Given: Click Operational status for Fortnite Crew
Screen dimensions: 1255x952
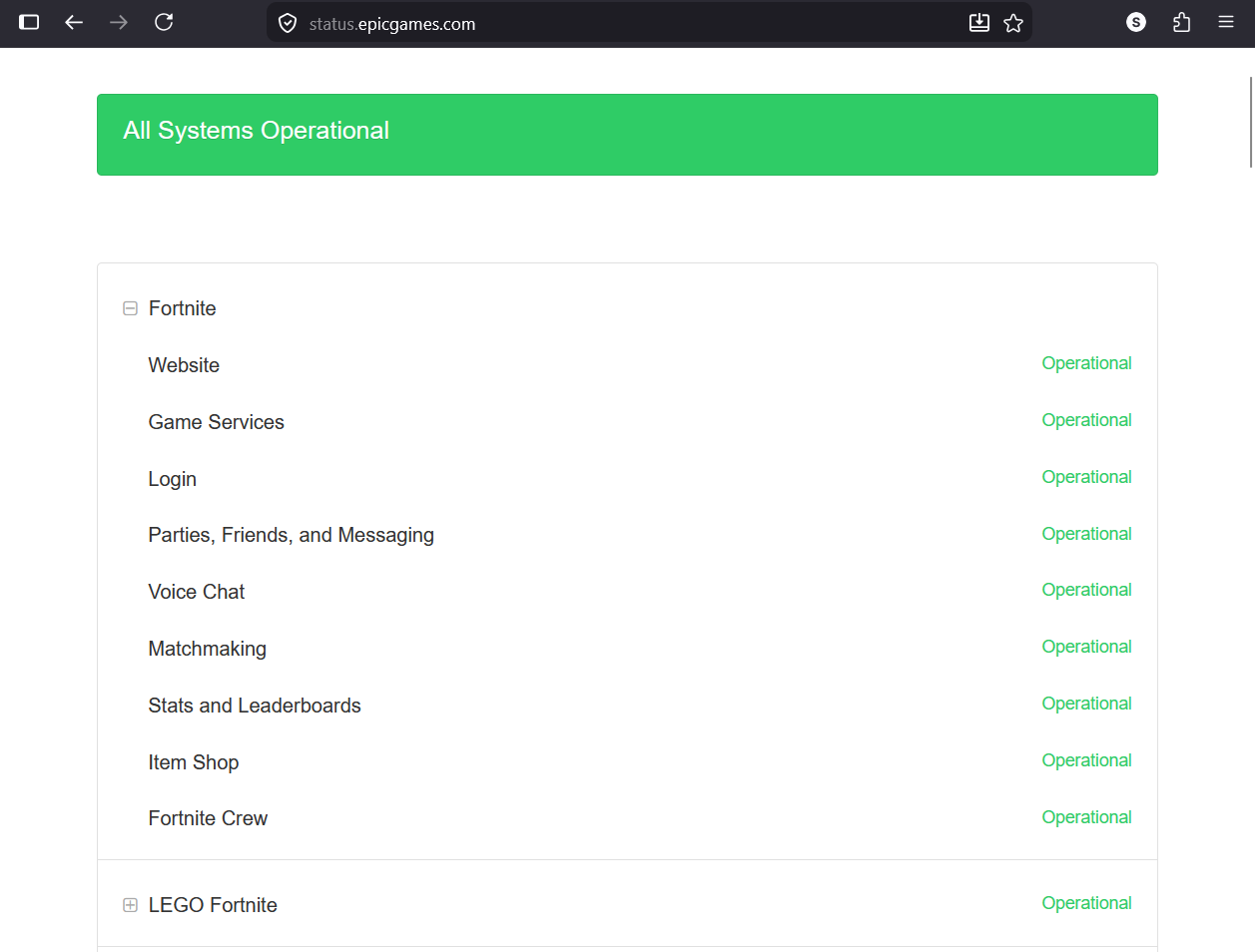Looking at the screenshot, I should tap(1086, 817).
